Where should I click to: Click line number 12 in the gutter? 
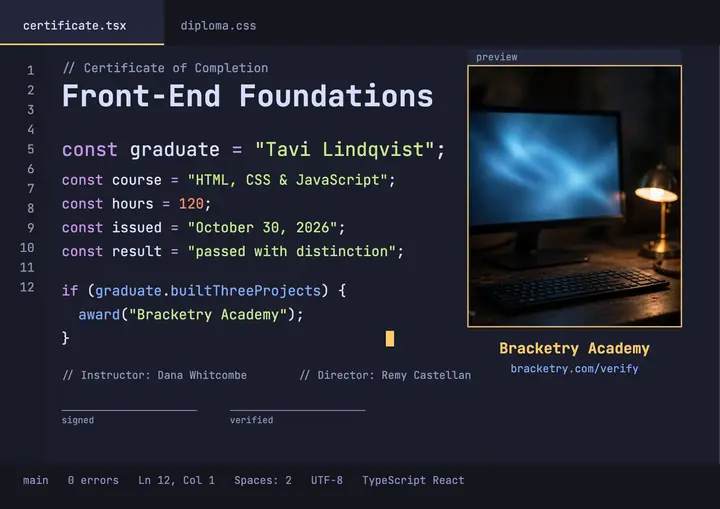tap(27, 287)
